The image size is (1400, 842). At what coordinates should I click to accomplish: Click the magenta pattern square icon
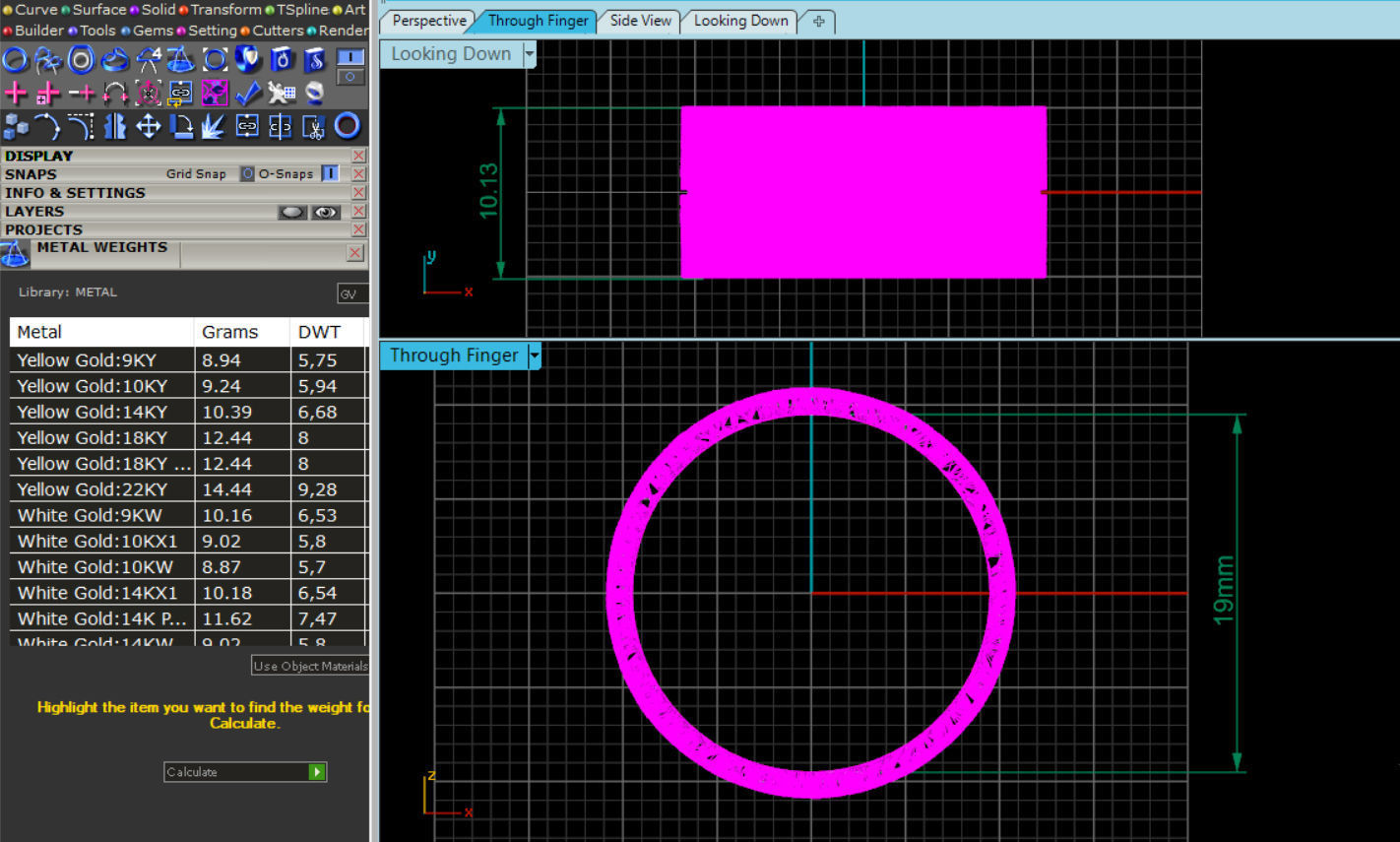click(215, 94)
